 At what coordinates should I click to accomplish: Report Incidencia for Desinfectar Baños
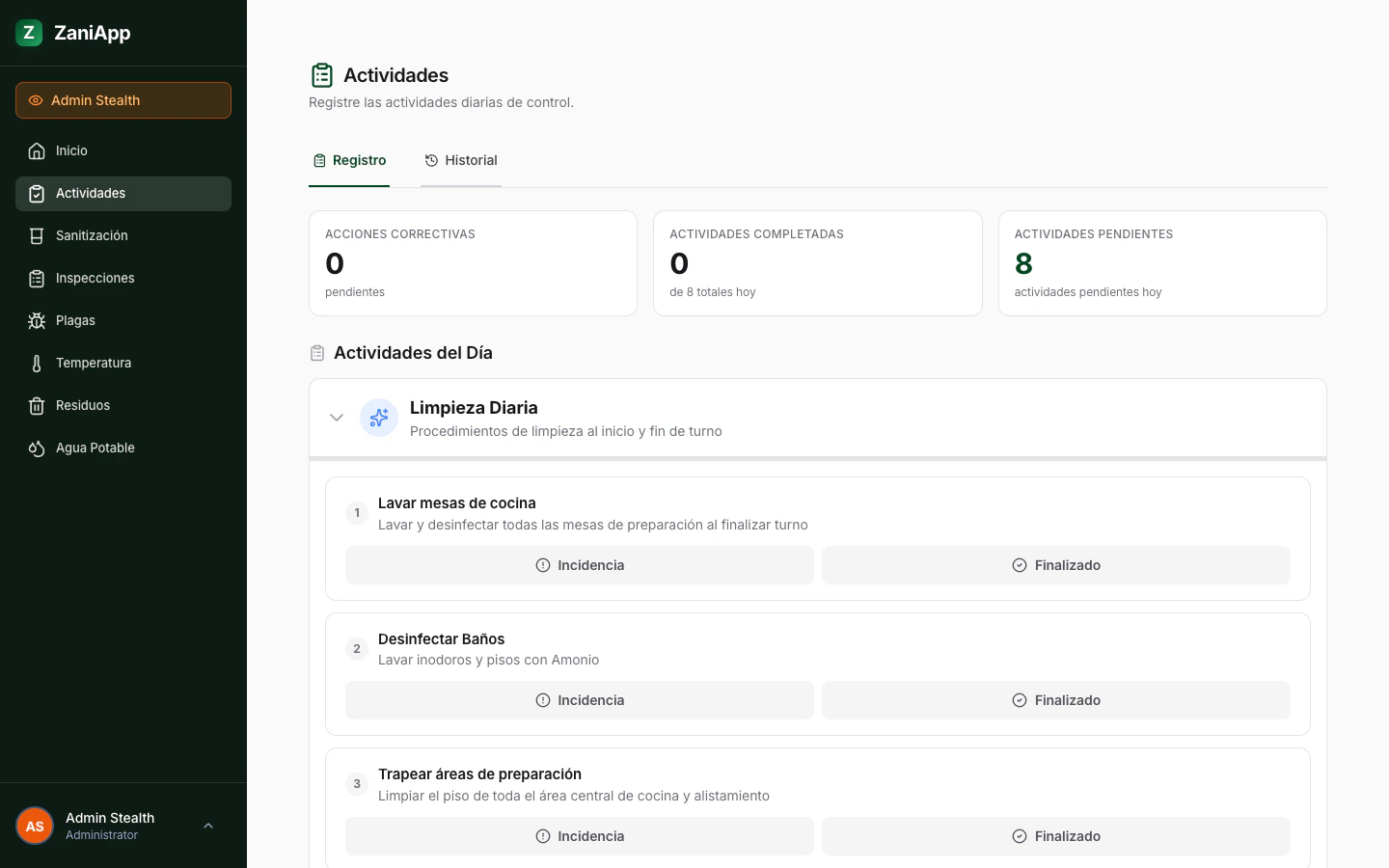[580, 700]
